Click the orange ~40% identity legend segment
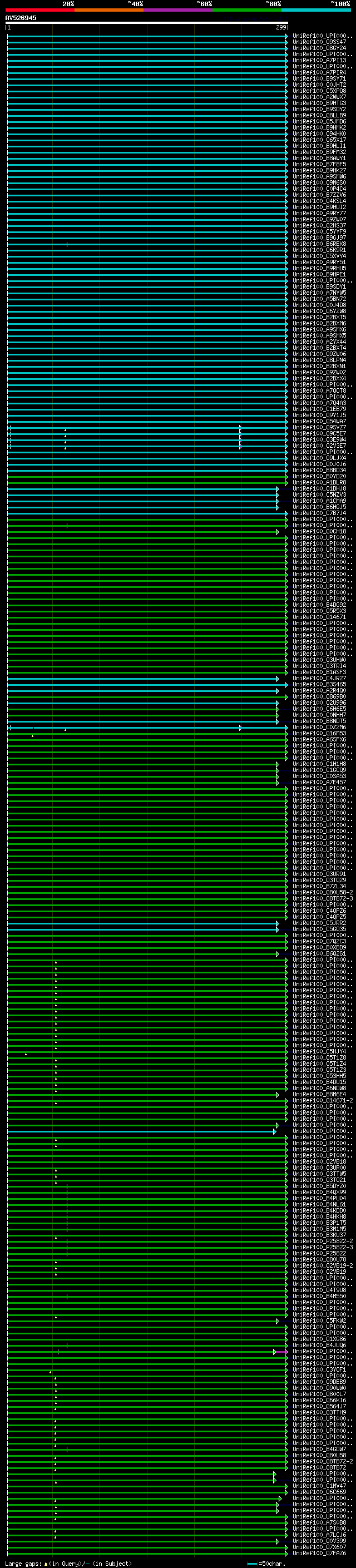This screenshot has width=356, height=1568. click(x=109, y=10)
